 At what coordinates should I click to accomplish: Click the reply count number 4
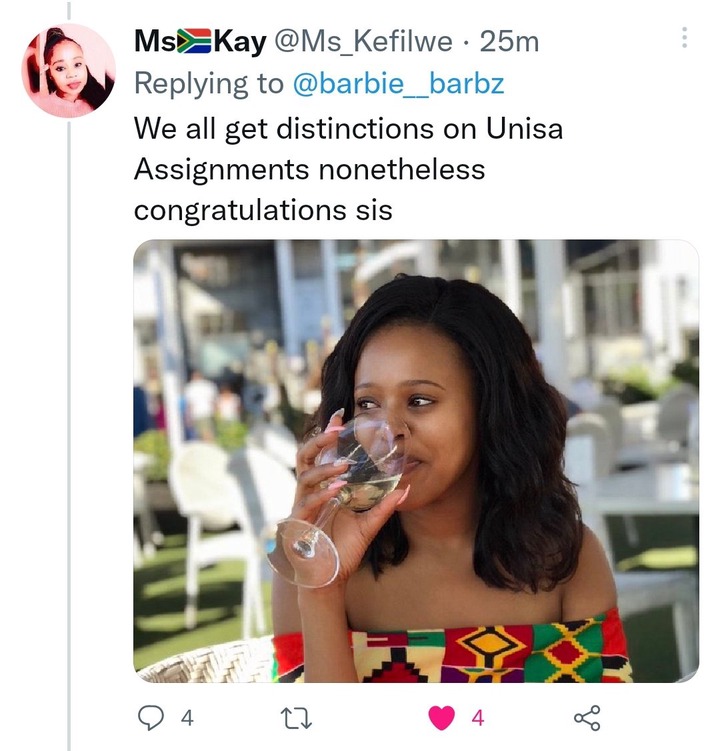(x=187, y=718)
